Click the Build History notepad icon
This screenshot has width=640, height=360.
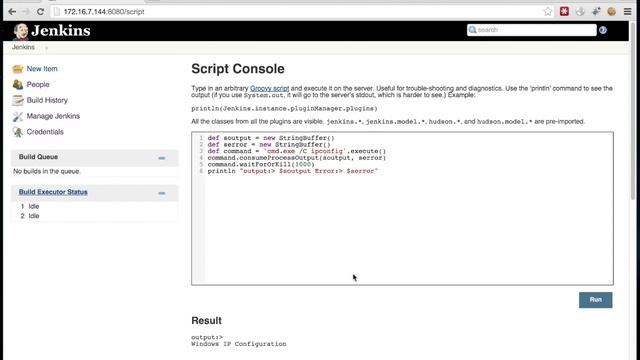pyautogui.click(x=18, y=100)
